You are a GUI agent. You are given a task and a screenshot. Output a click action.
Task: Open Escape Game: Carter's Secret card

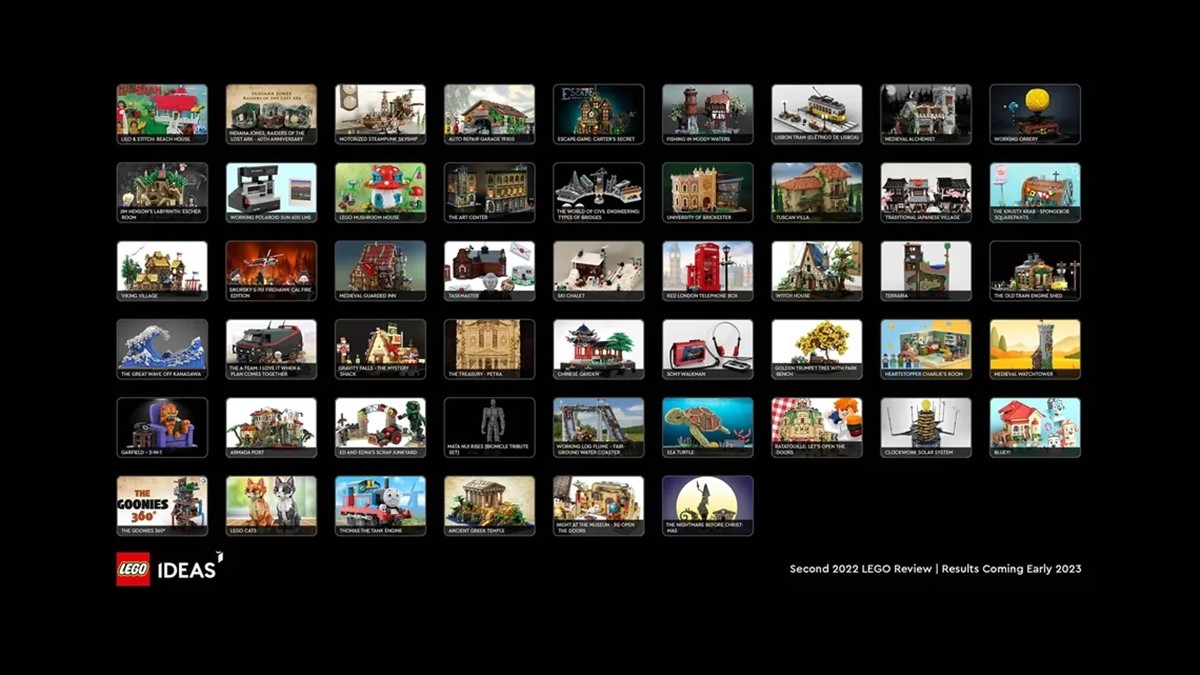tap(599, 114)
